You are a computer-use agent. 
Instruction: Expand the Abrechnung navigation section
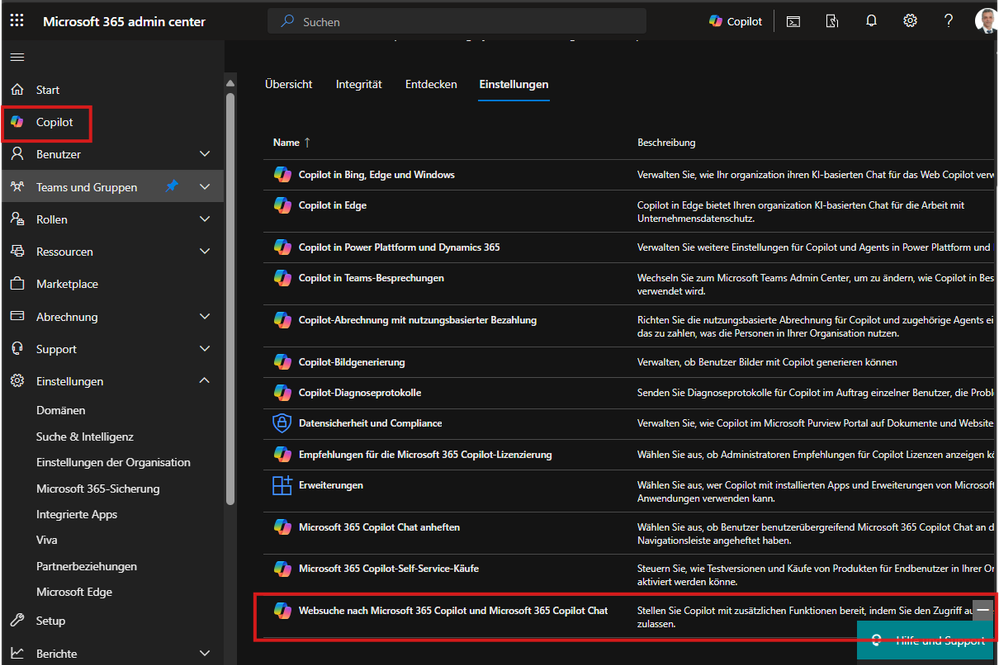(205, 317)
